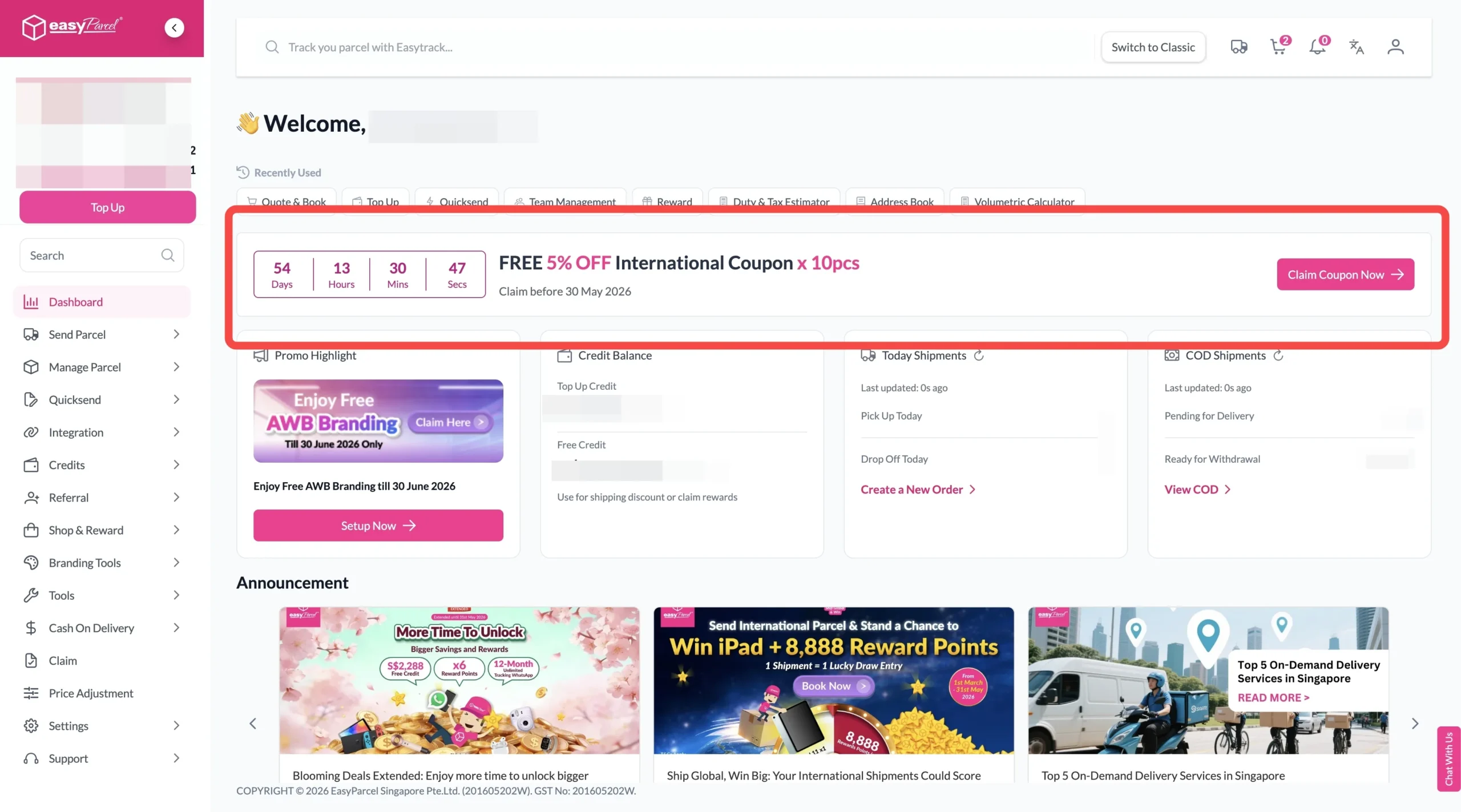Image resolution: width=1461 pixels, height=812 pixels.
Task: Expand the Quicksend sidebar chevron
Action: (176, 399)
